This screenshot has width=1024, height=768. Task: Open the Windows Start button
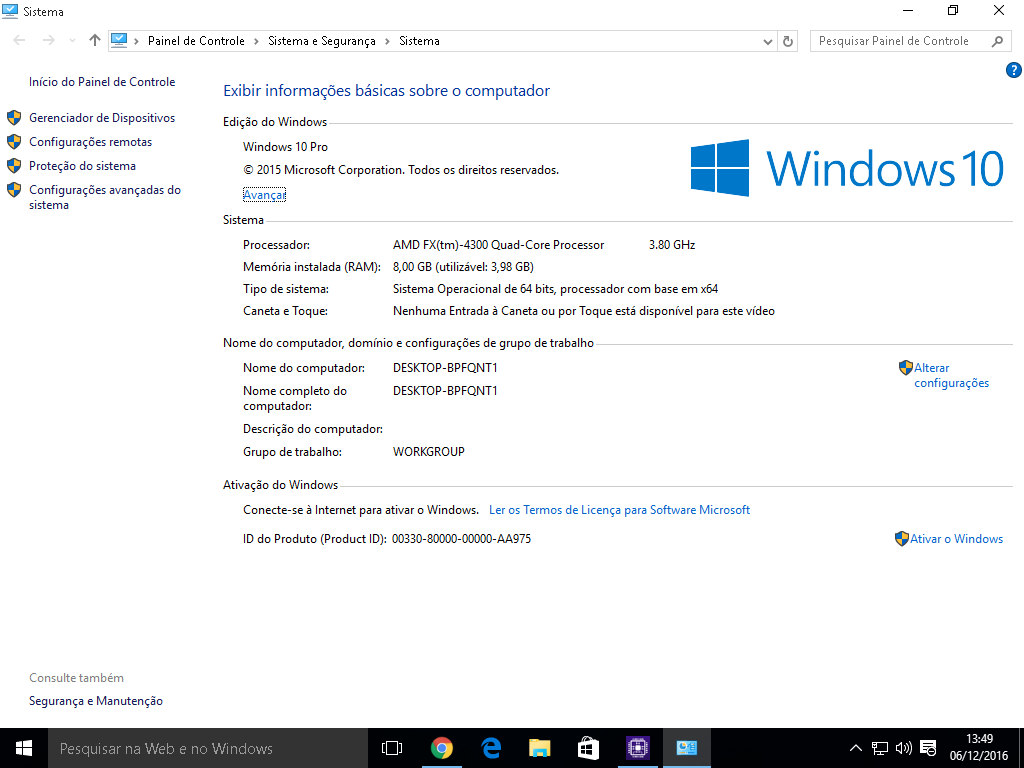[24, 748]
